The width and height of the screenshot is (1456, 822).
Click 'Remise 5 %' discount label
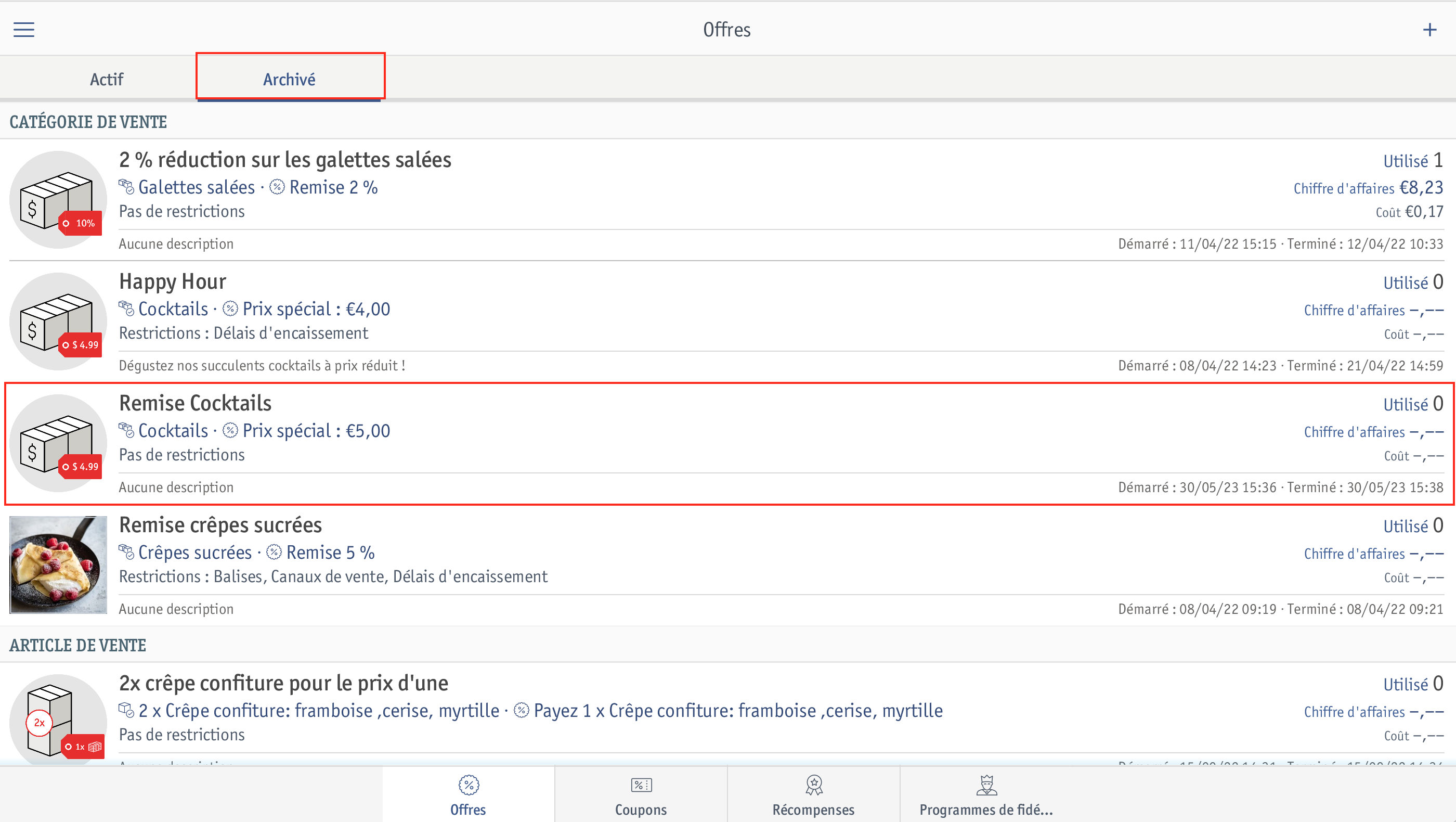[x=331, y=553]
